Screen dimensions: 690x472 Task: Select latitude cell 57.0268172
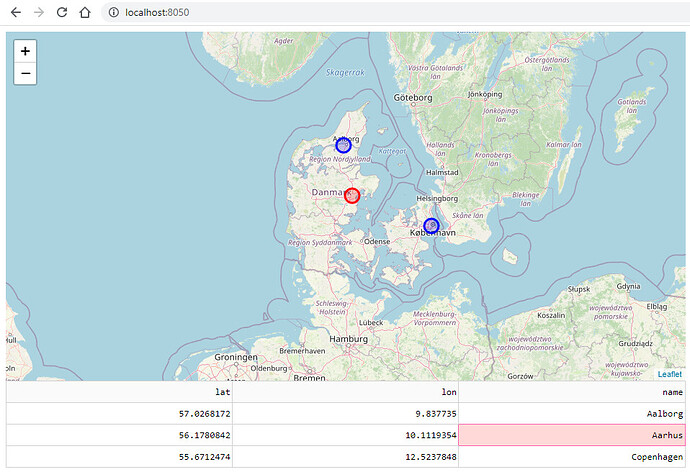[119, 413]
